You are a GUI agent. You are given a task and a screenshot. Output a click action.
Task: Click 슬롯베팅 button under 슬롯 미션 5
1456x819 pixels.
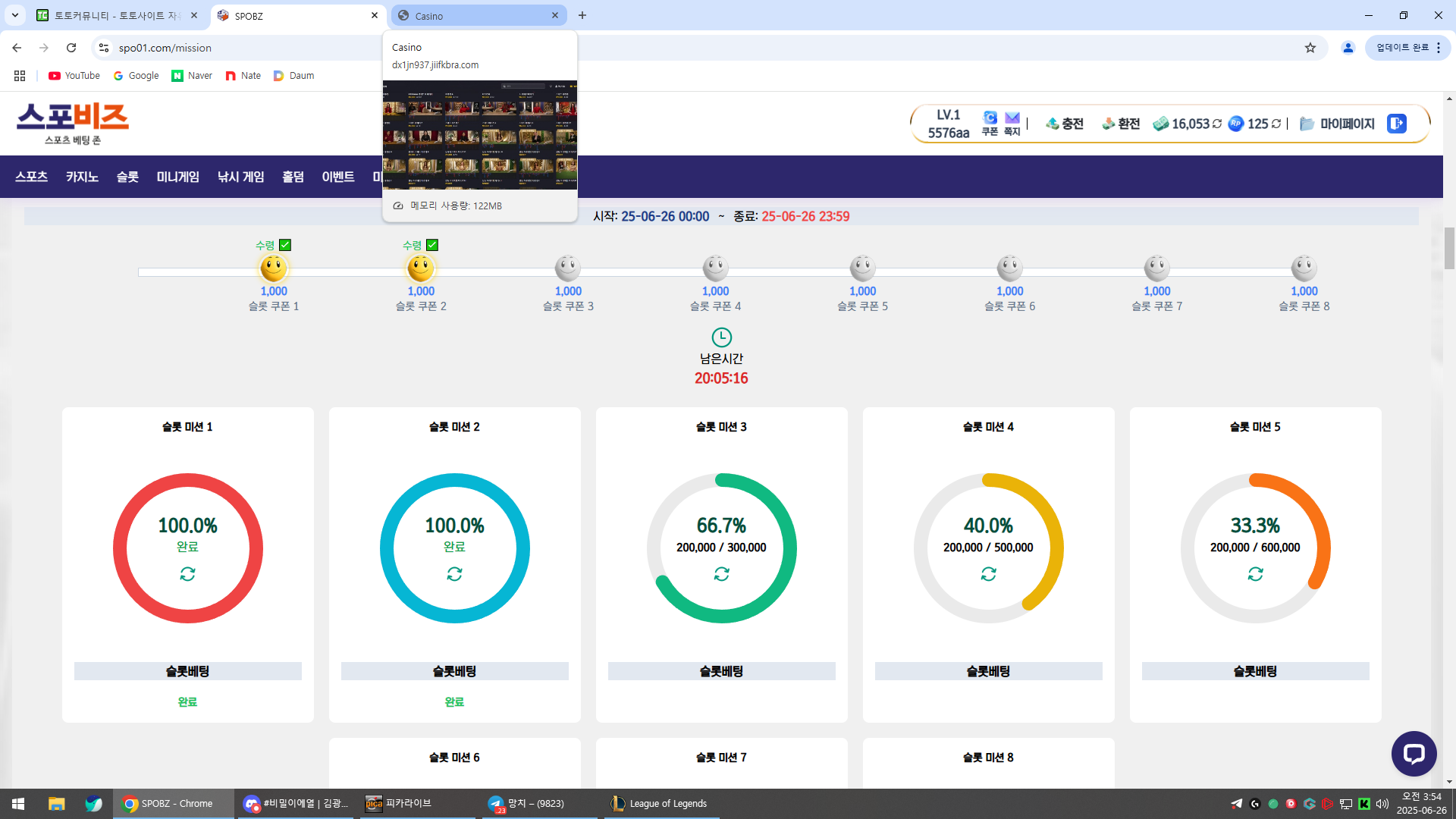point(1255,671)
